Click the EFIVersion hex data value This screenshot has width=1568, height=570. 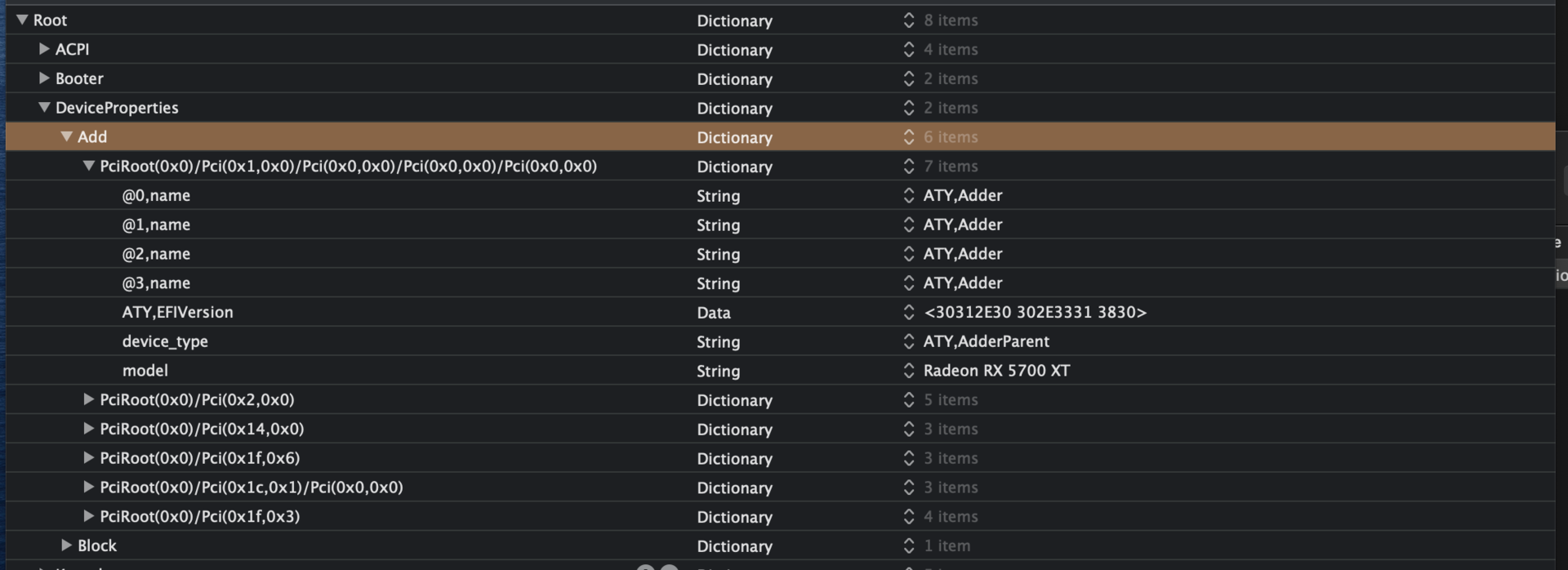(x=1035, y=312)
